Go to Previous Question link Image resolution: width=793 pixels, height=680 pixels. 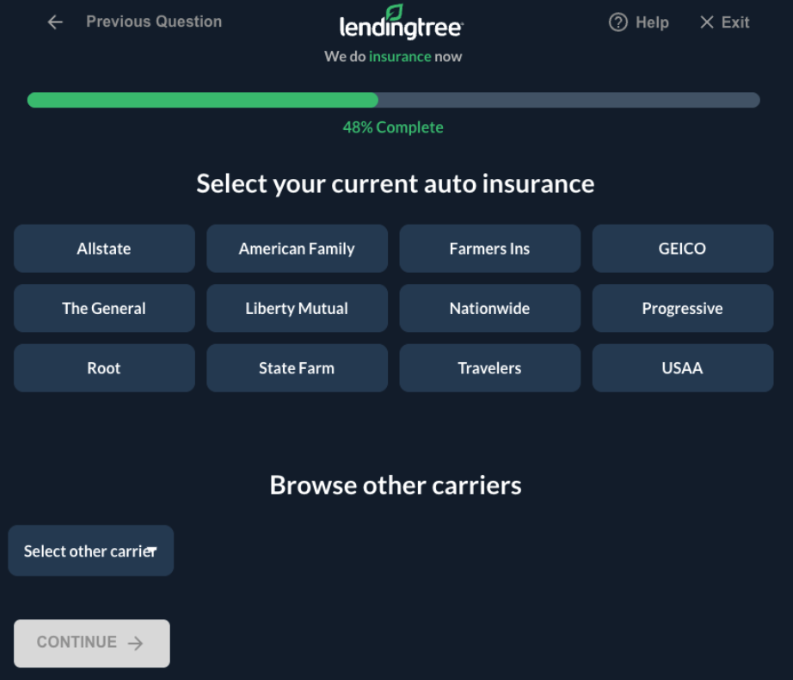point(154,21)
